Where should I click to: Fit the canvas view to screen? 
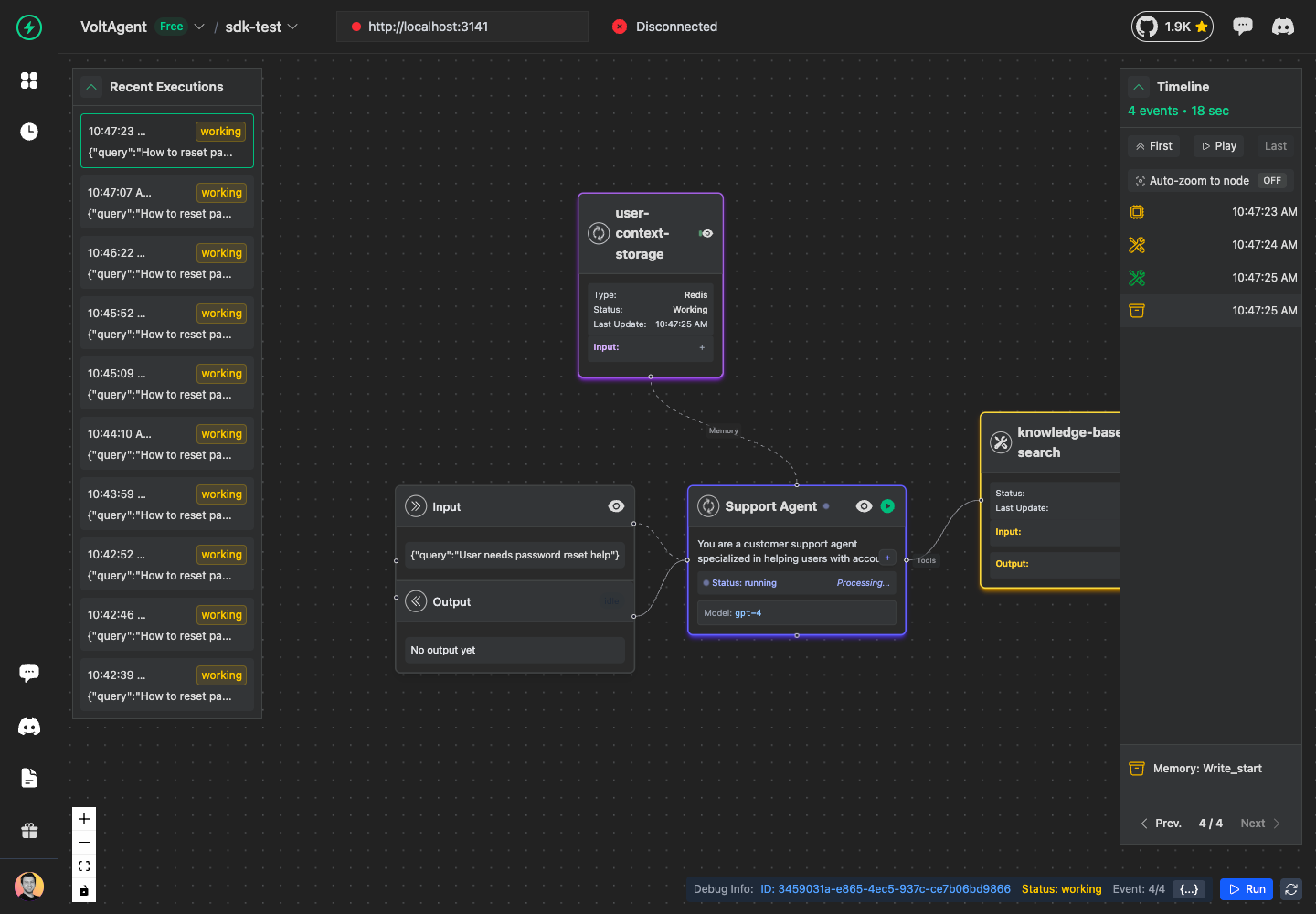[84, 866]
